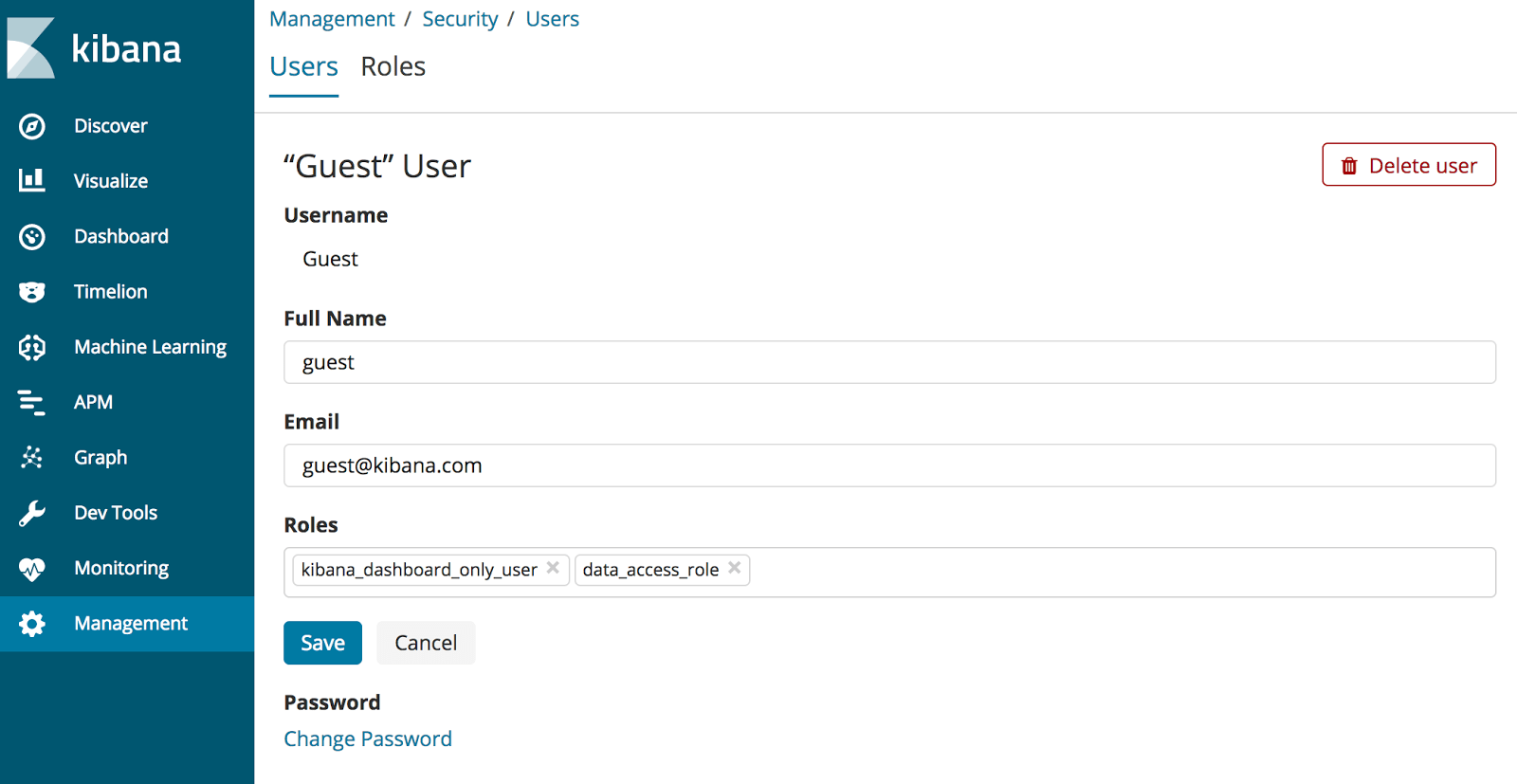Image resolution: width=1517 pixels, height=784 pixels.
Task: Select Graph label in sidebar
Action: (101, 458)
